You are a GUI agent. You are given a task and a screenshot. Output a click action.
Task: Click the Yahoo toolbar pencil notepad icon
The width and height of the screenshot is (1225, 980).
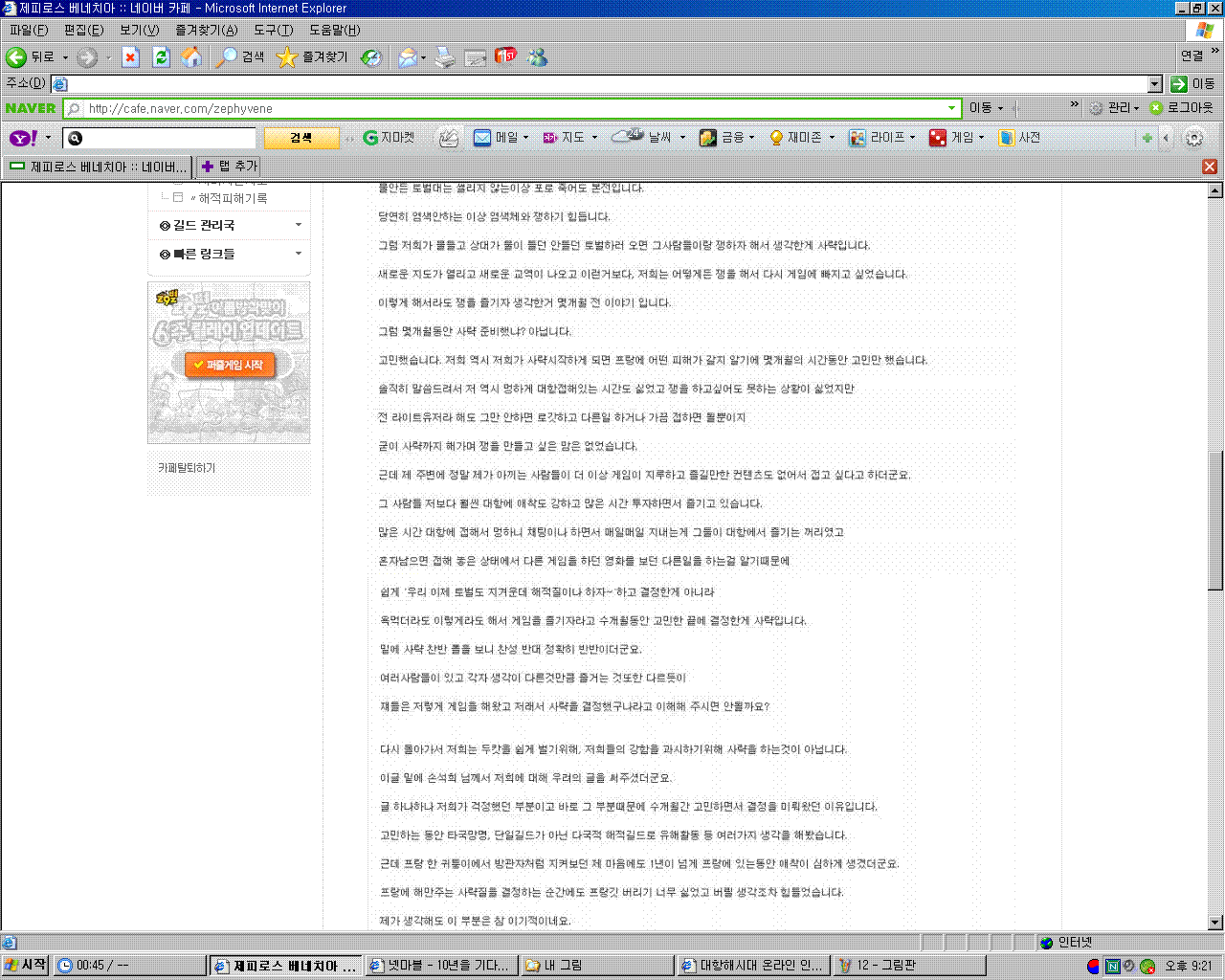pos(448,138)
